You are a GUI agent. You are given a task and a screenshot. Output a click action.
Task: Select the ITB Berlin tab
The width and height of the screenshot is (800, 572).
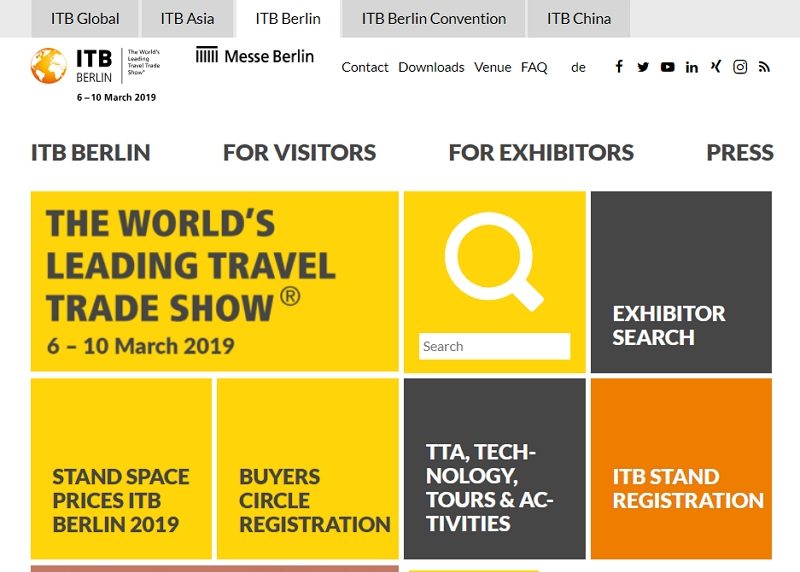(x=288, y=19)
